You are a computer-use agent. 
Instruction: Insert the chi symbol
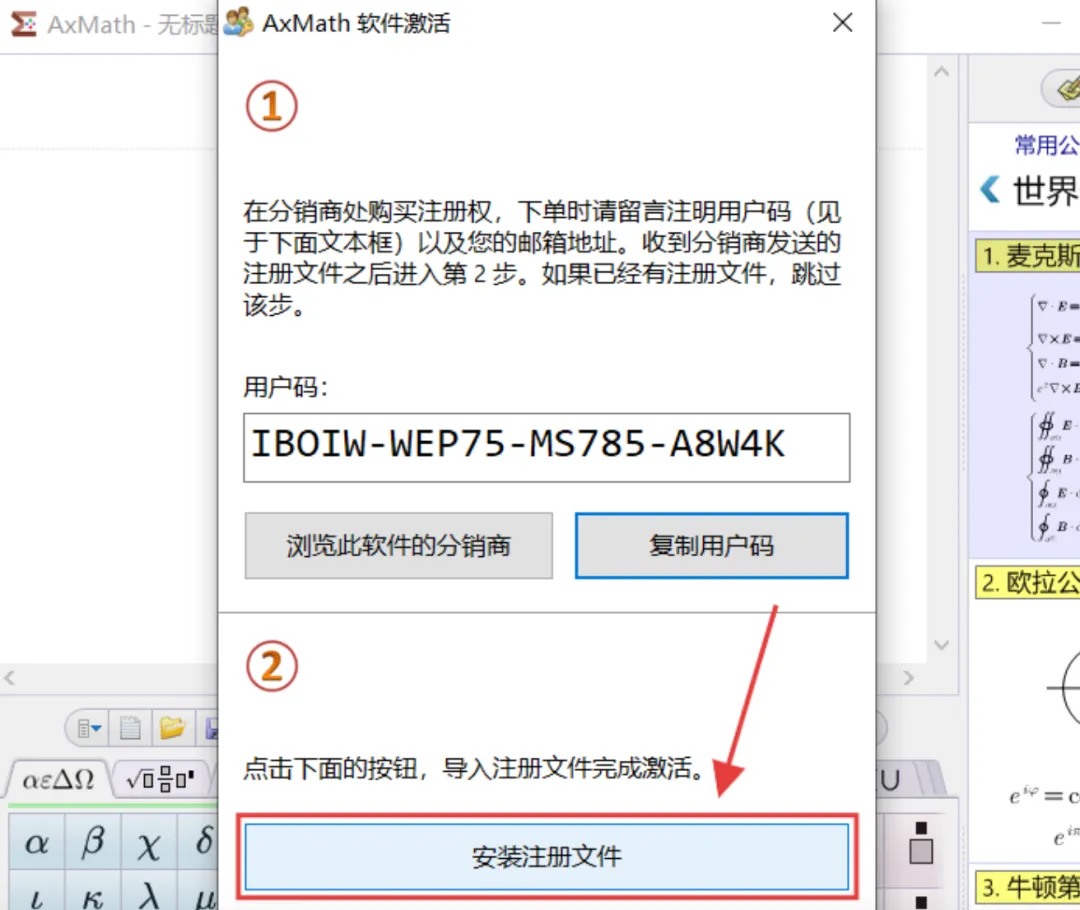click(149, 842)
